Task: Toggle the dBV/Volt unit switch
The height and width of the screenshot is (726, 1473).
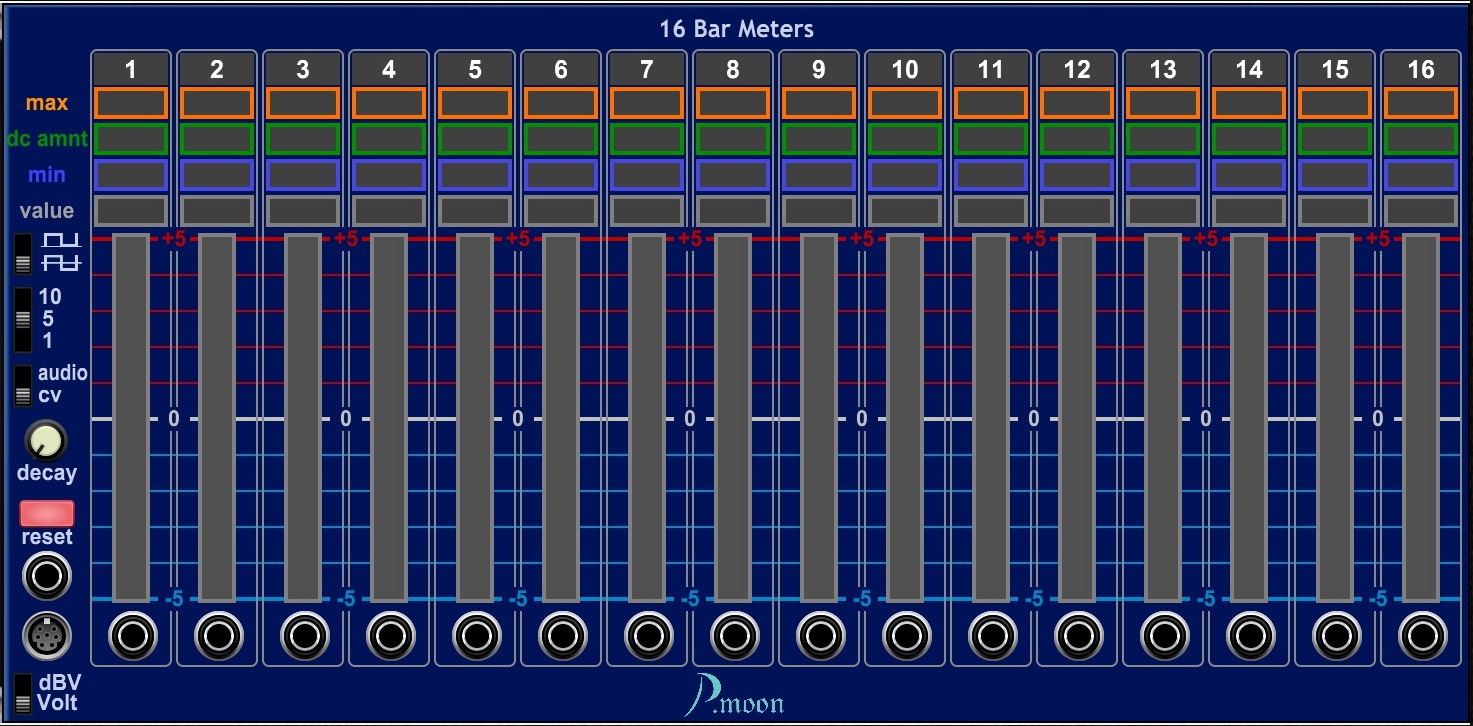Action: pos(23,693)
